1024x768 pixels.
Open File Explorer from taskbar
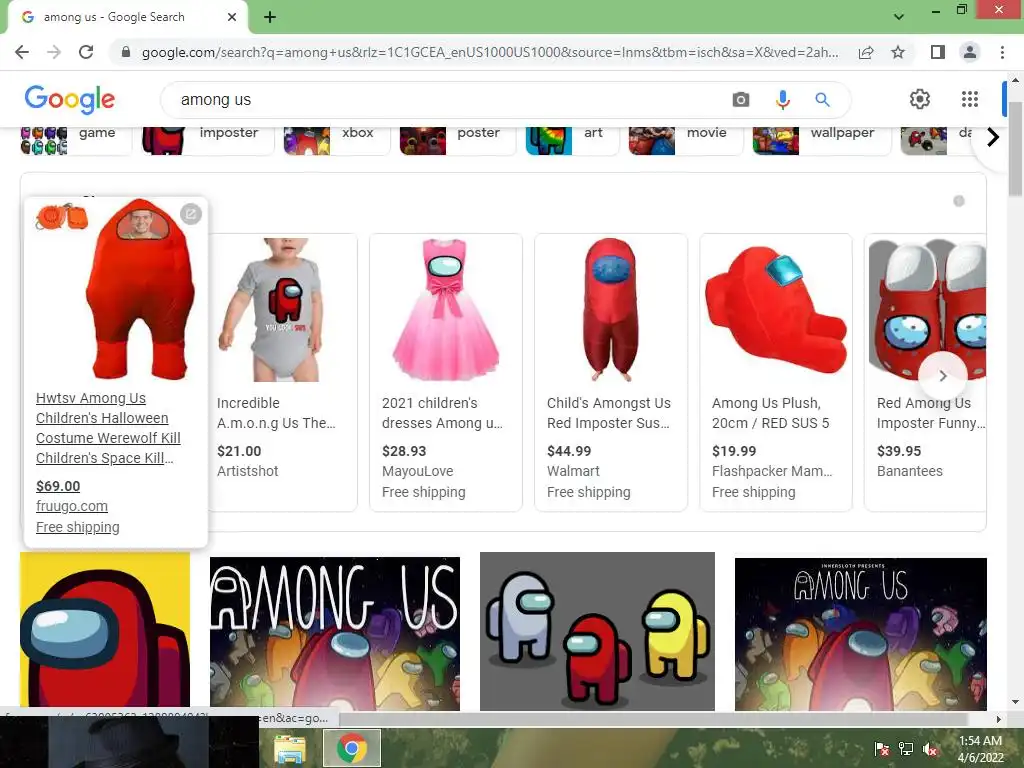click(x=289, y=748)
